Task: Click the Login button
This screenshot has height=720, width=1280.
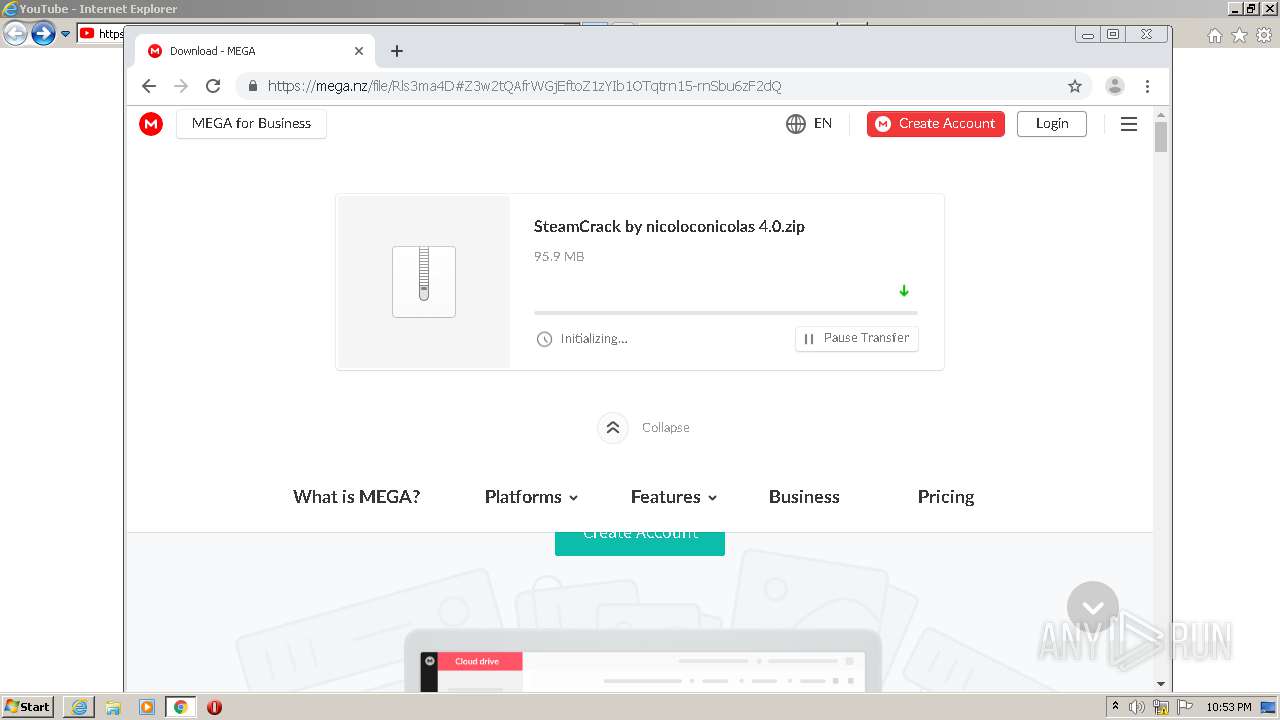Action: point(1052,124)
